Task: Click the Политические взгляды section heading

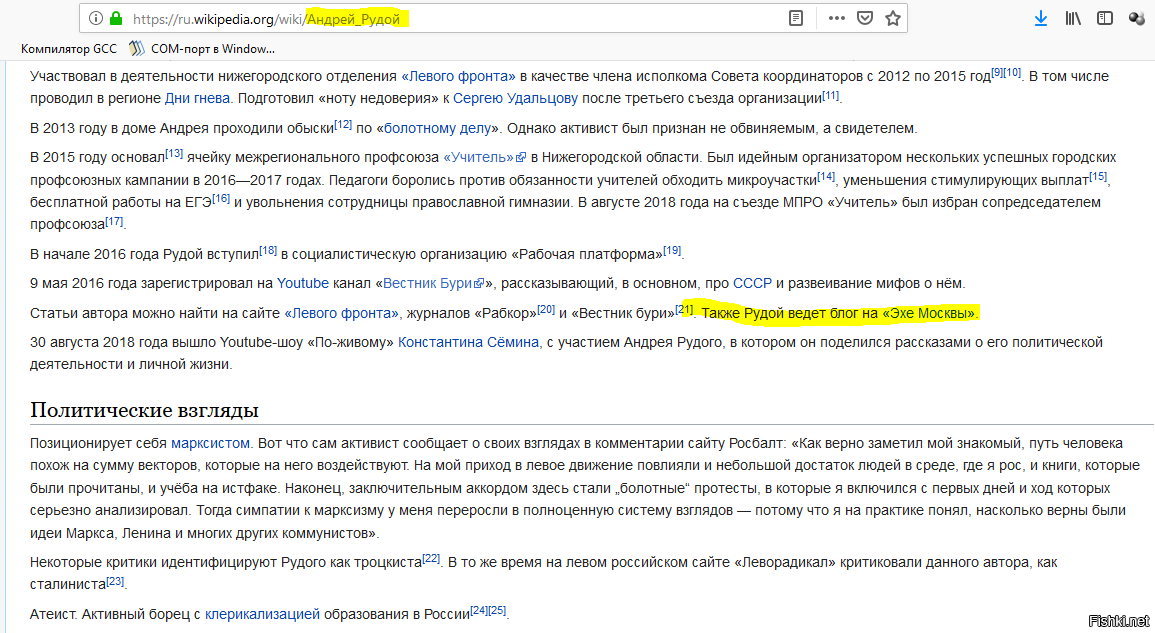Action: coord(144,410)
